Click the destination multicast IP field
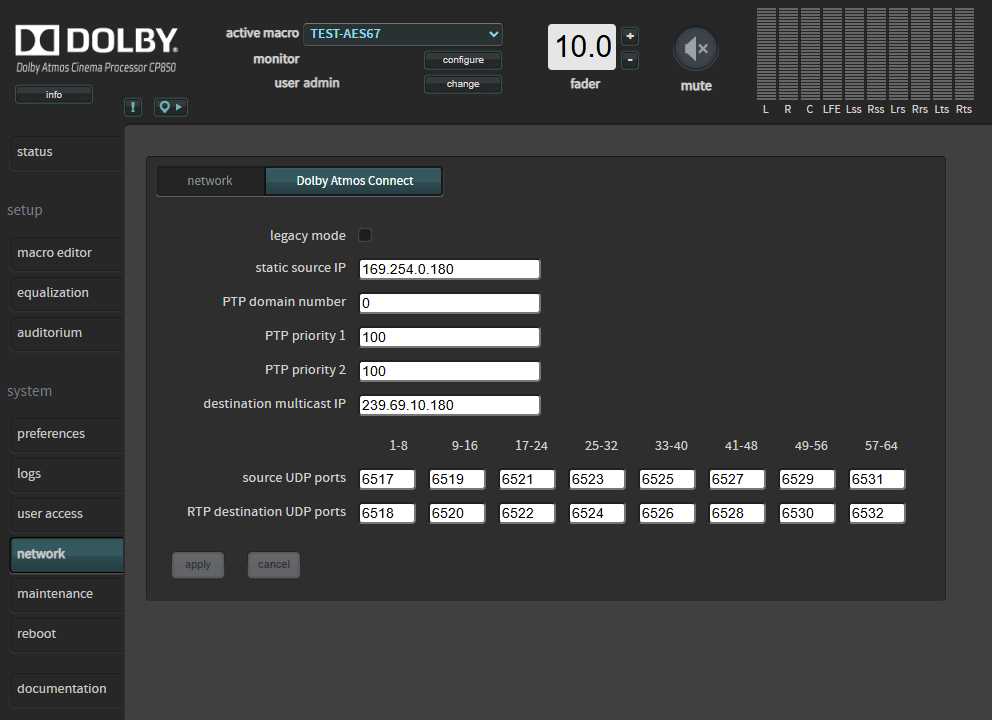Viewport: 992px width, 720px height. pyautogui.click(x=450, y=405)
